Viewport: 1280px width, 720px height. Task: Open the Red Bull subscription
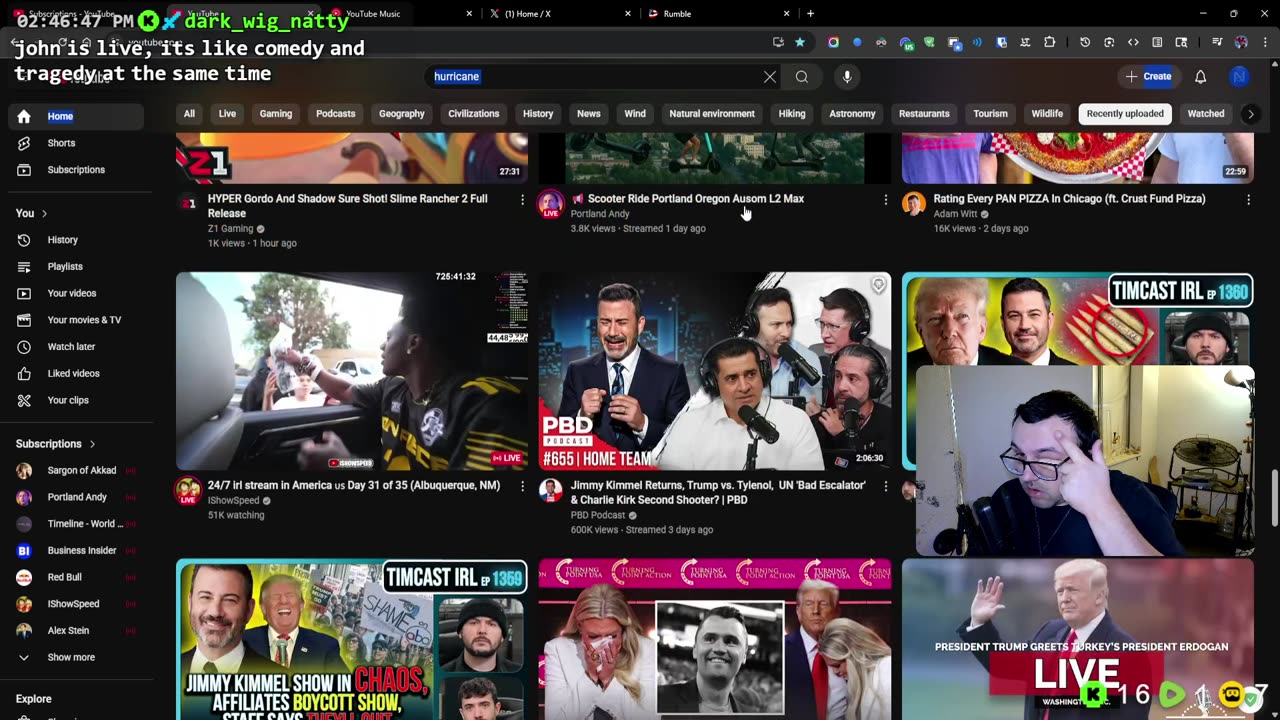76,577
